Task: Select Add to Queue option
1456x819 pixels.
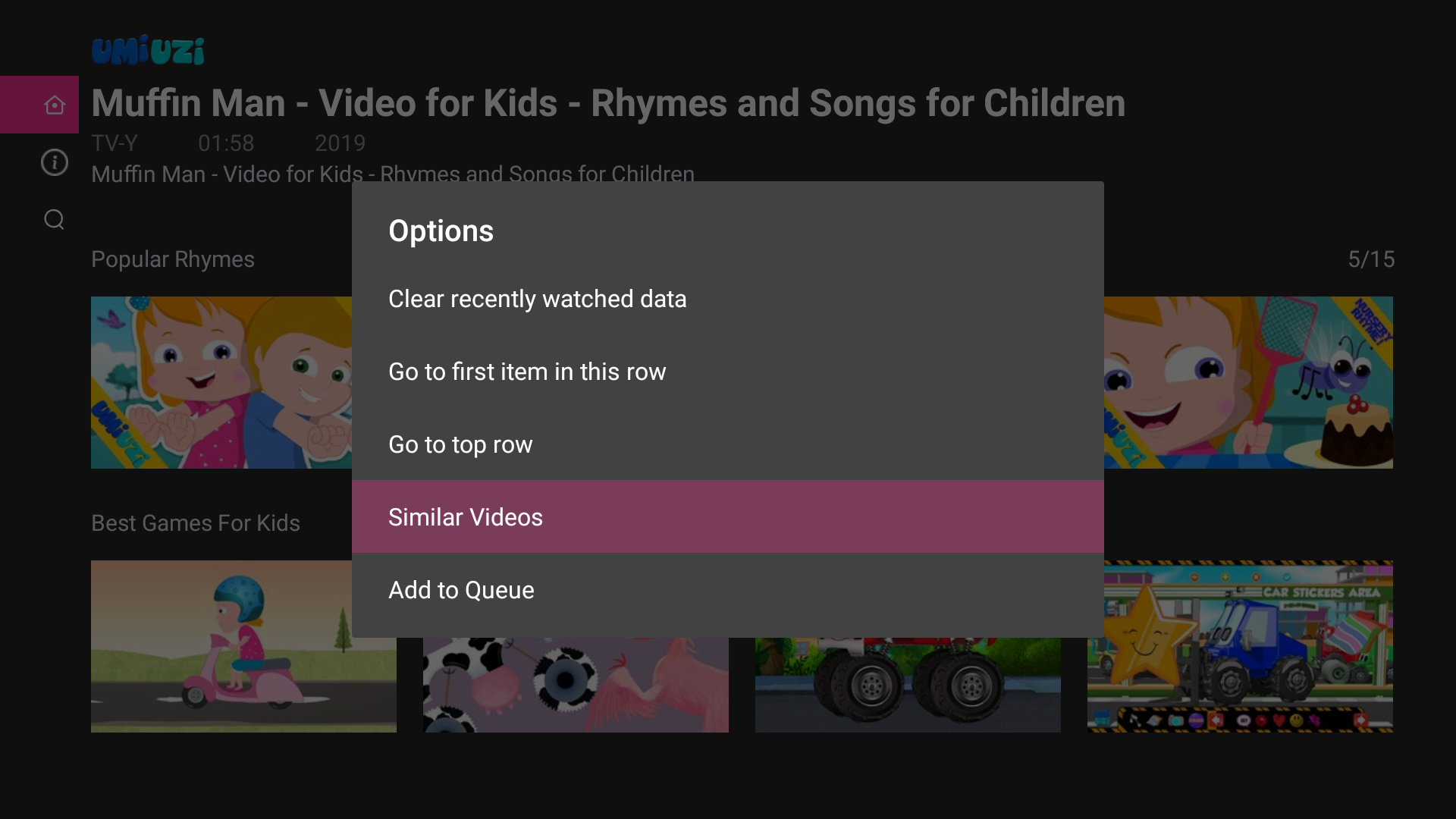Action: point(461,590)
